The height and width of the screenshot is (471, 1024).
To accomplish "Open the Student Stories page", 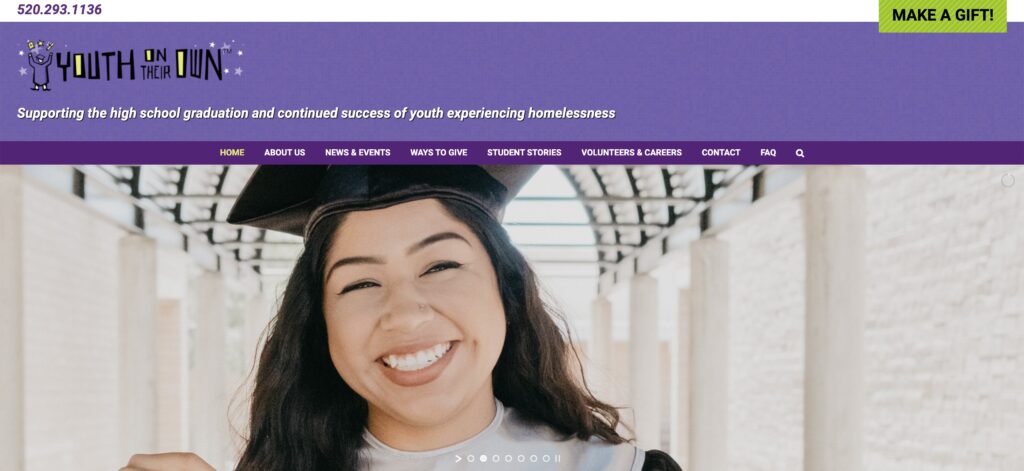I will coord(524,153).
